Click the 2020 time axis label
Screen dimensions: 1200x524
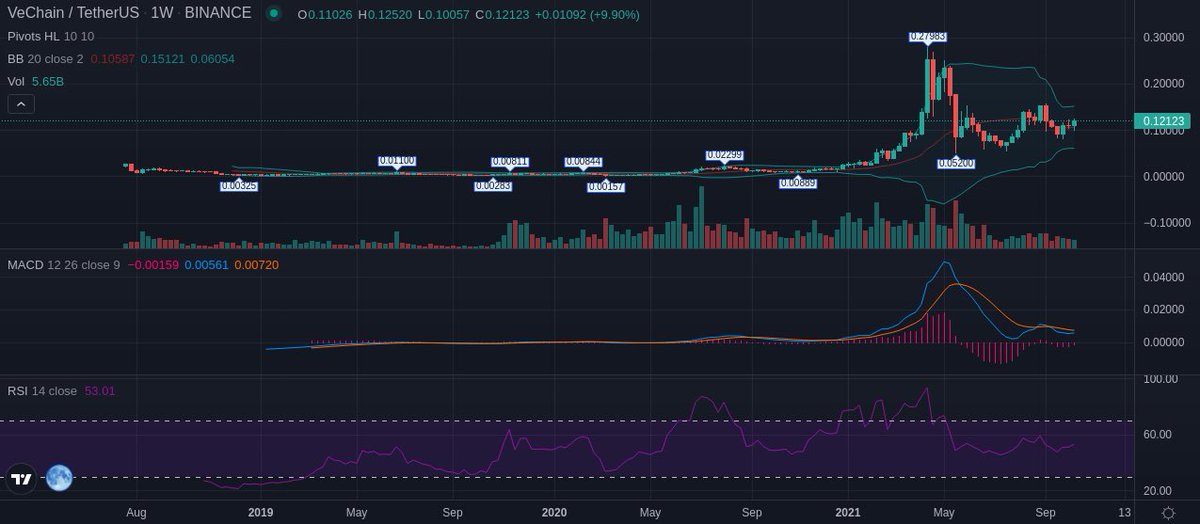[x=553, y=511]
